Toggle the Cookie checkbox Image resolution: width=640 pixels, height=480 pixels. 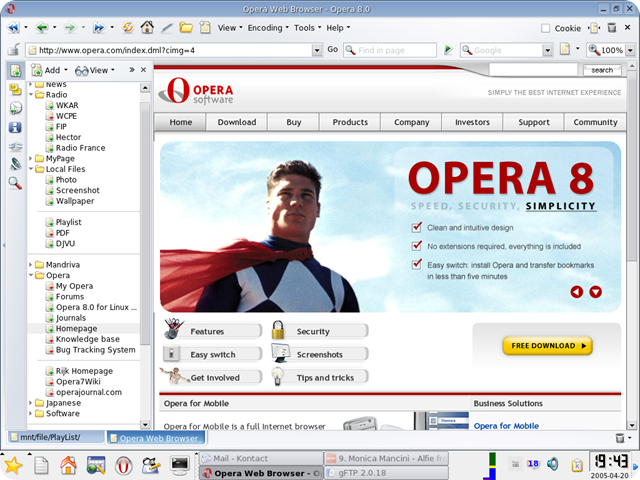pos(545,28)
